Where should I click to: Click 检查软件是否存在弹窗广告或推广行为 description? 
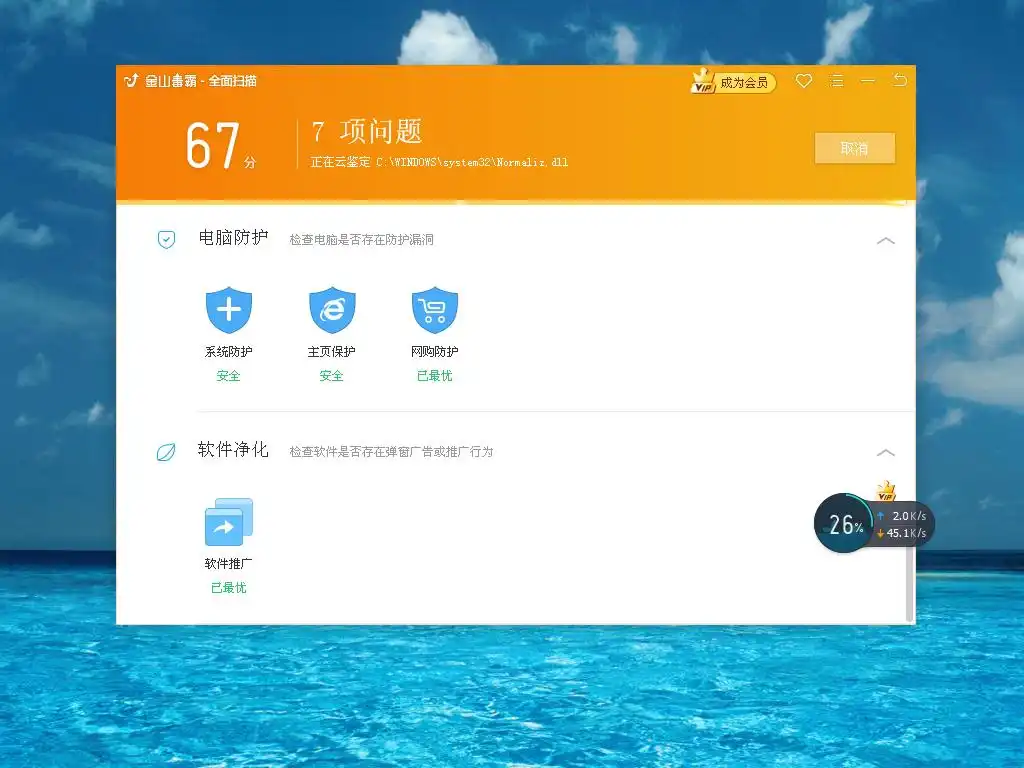(391, 452)
